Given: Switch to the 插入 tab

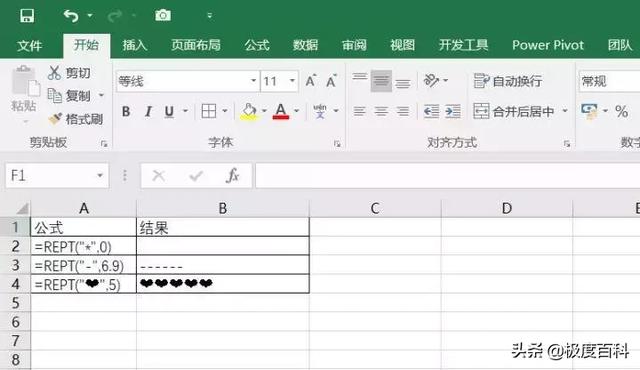Looking at the screenshot, I should (135, 45).
